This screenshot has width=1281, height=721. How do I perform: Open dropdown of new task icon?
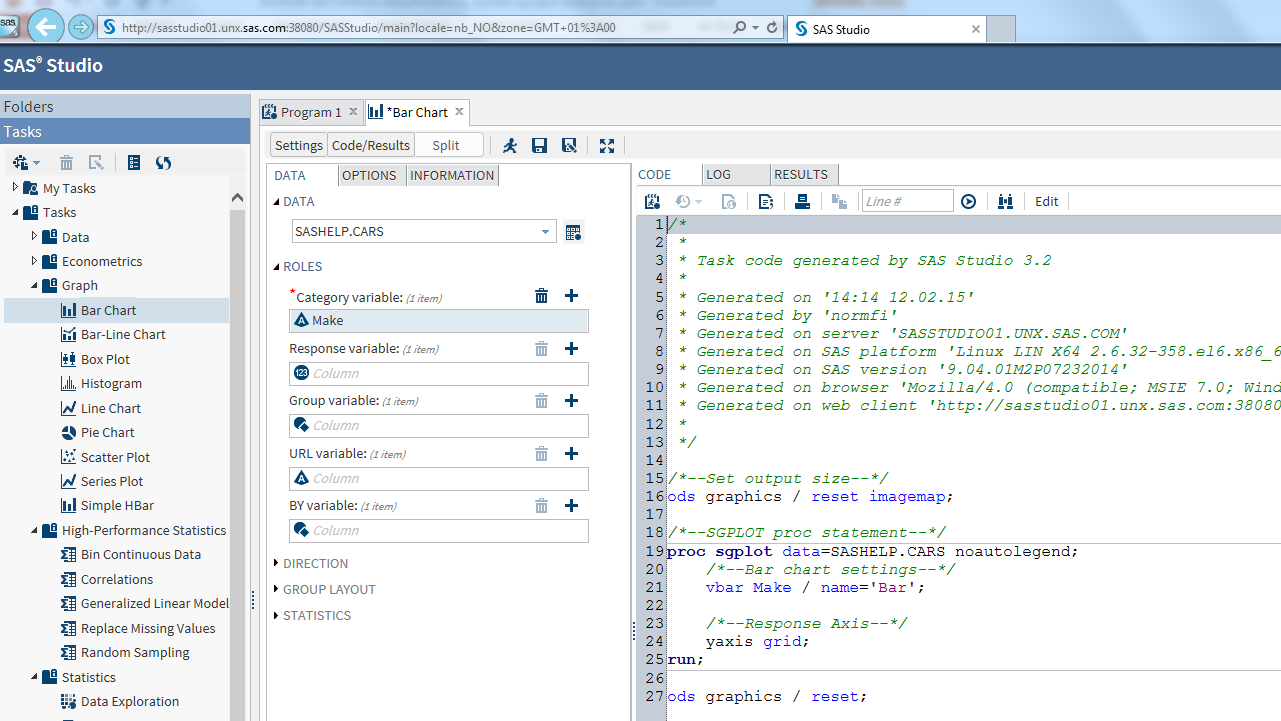click(37, 163)
